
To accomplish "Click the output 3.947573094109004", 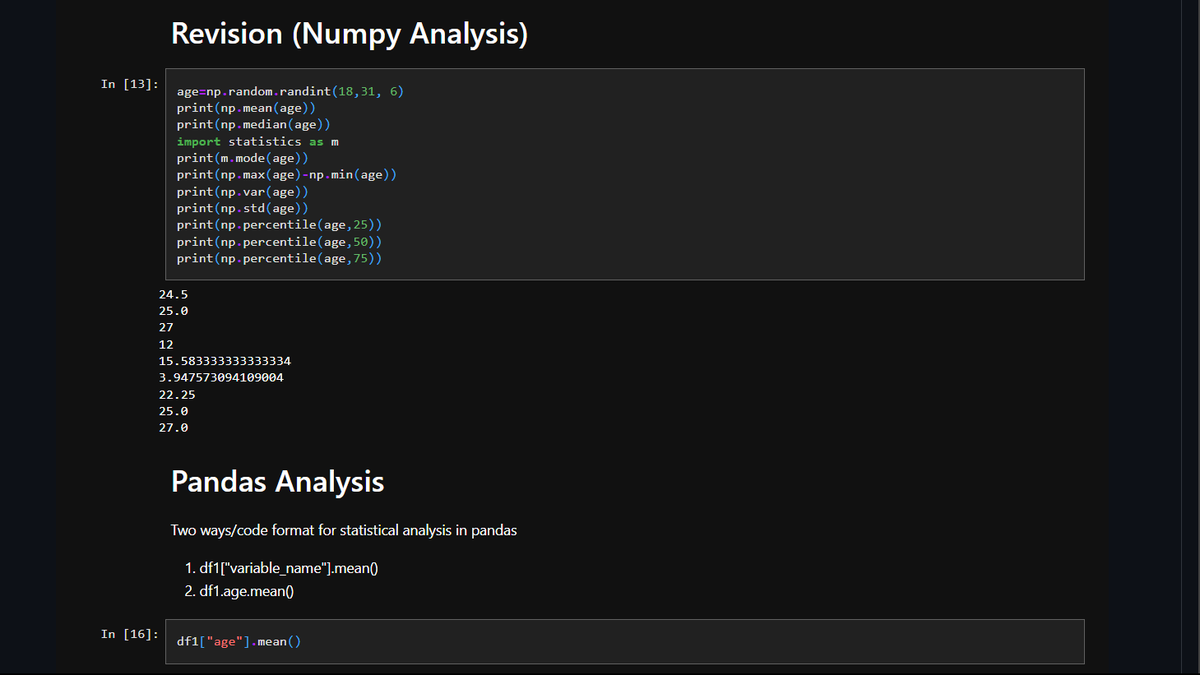I will click(x=221, y=377).
